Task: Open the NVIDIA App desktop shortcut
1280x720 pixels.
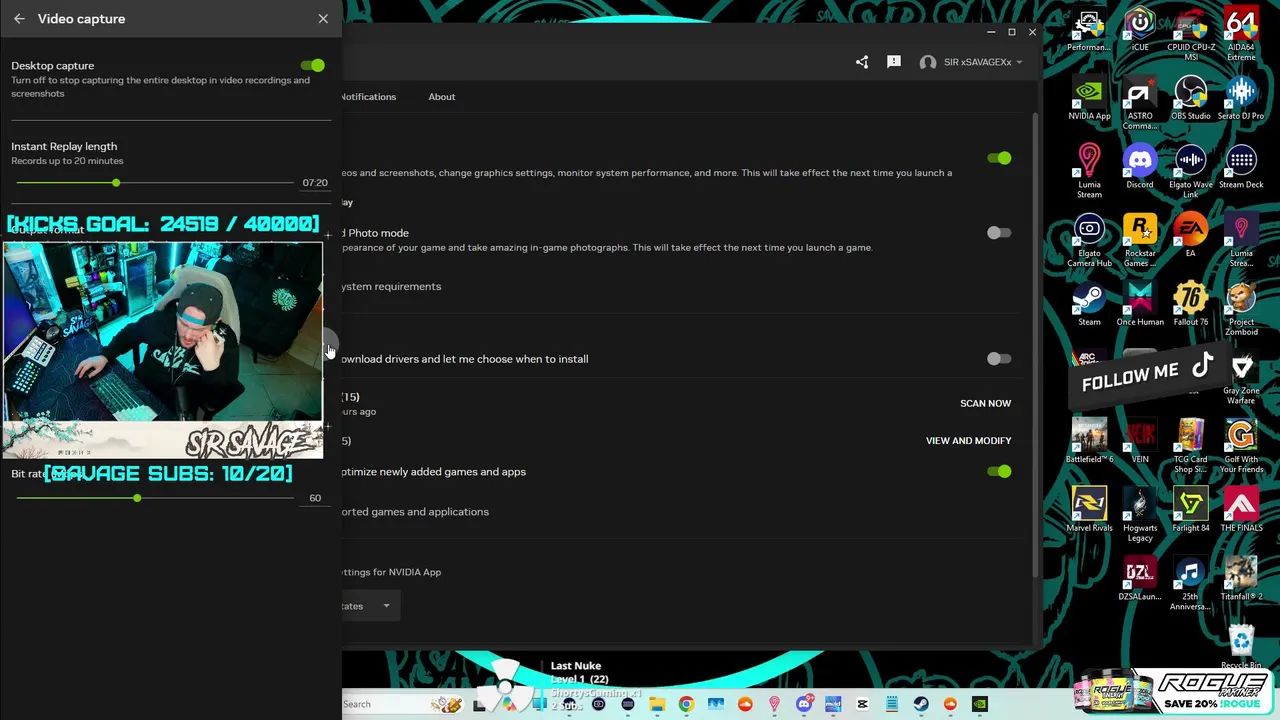Action: 1089,100
